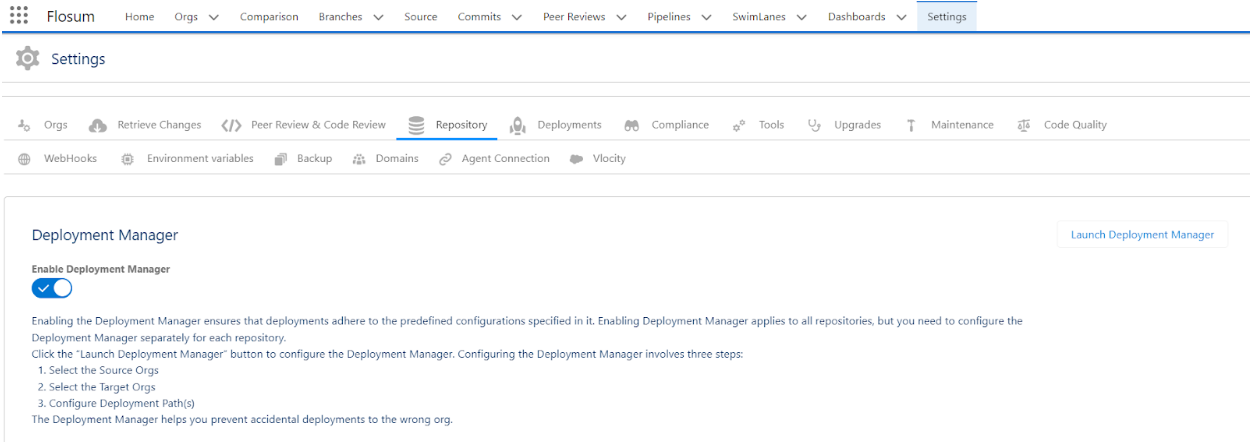Image resolution: width=1256 pixels, height=442 pixels.
Task: Click the Vlocity cloud icon
Action: coord(576,159)
